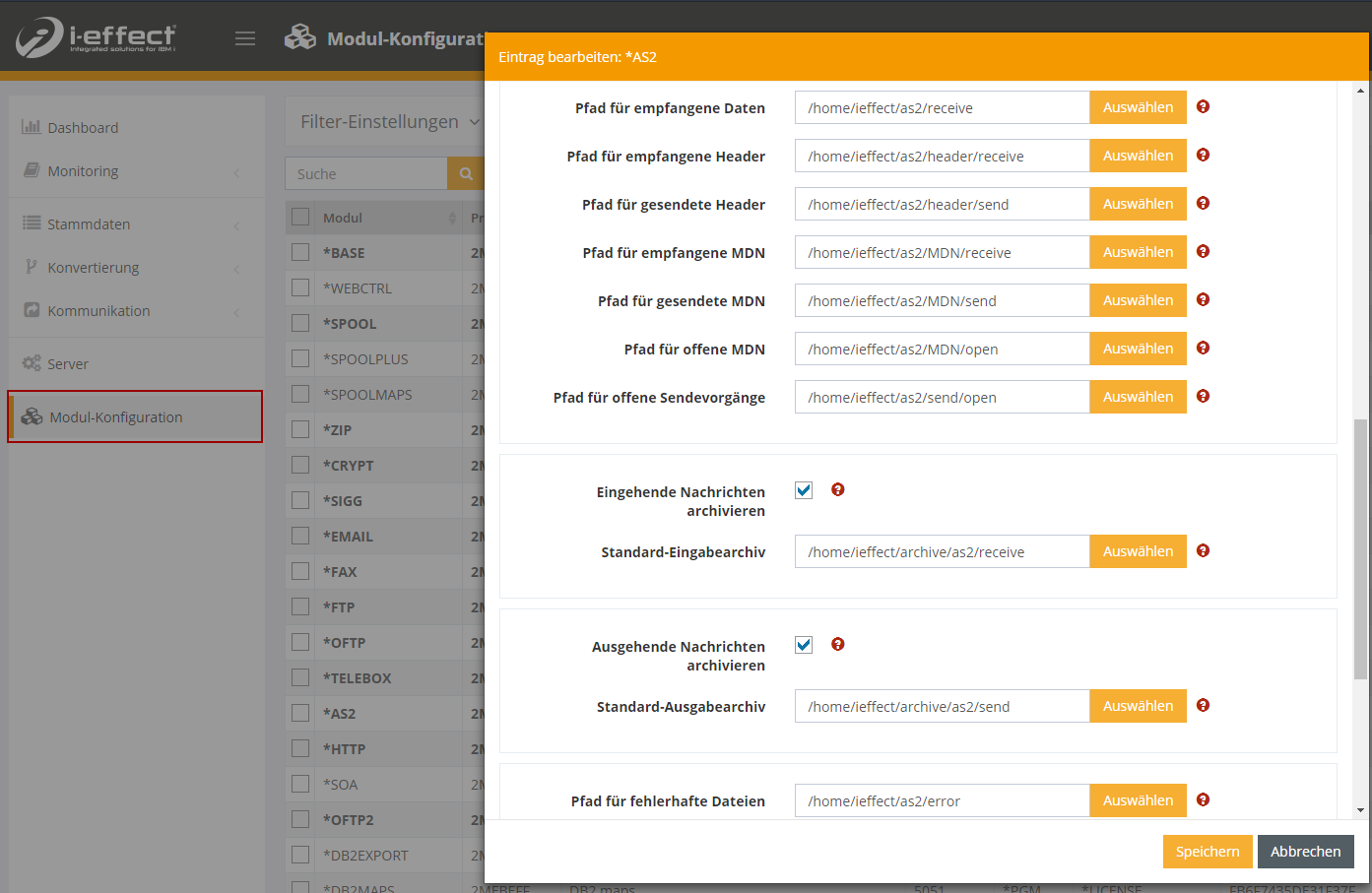Toggle Ausgehende Nachrichten archivieren checkbox
Viewport: 1372px width, 893px height.
(804, 645)
